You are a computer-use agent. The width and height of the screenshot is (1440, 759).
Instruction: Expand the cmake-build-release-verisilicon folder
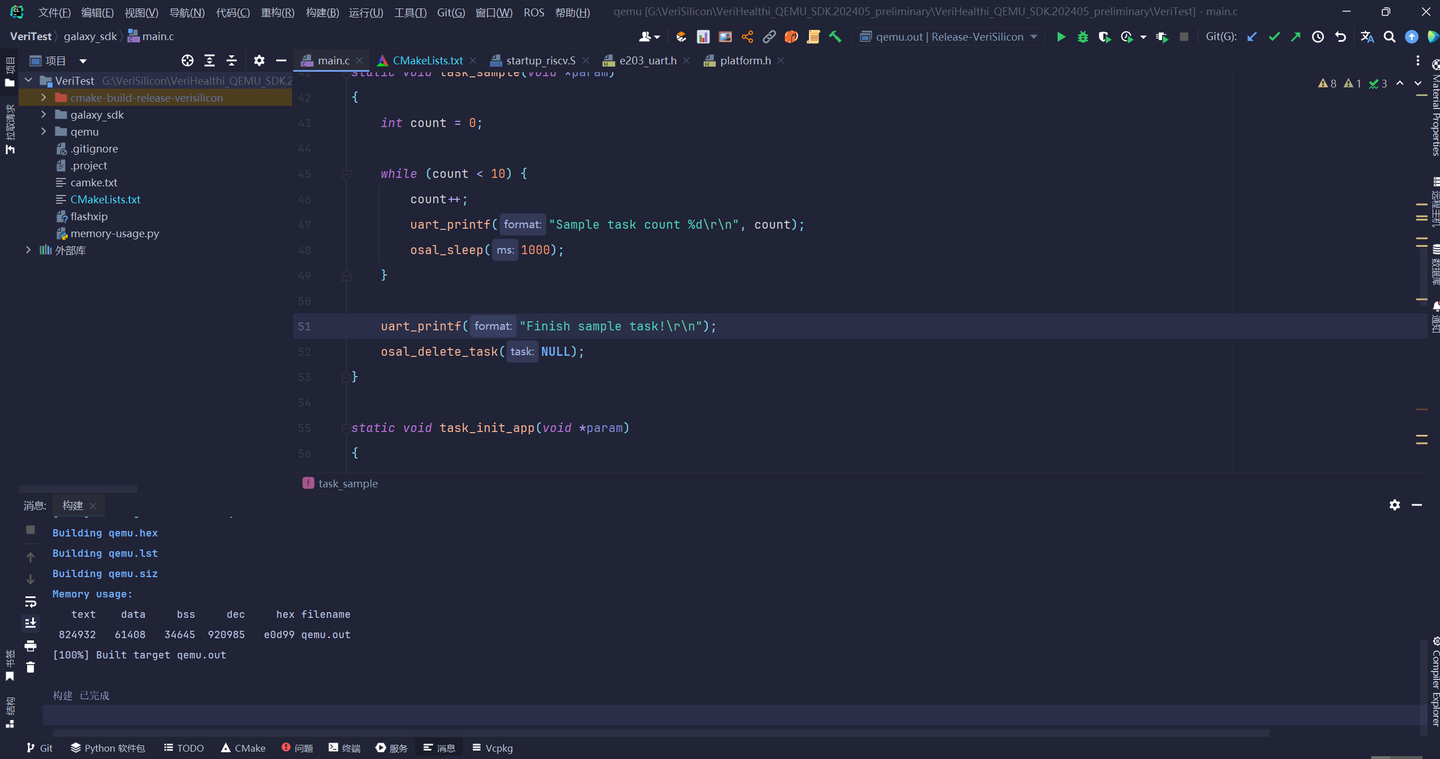pyautogui.click(x=43, y=98)
